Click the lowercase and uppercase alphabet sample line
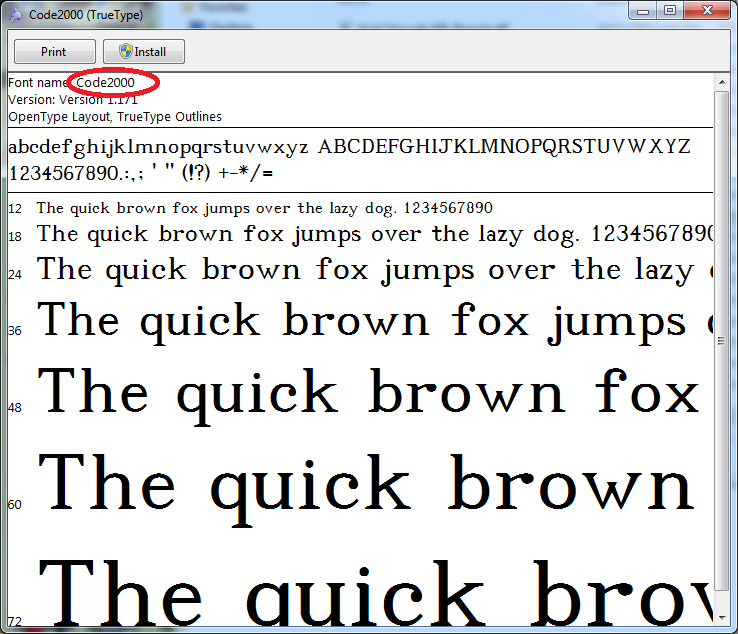 [349, 147]
